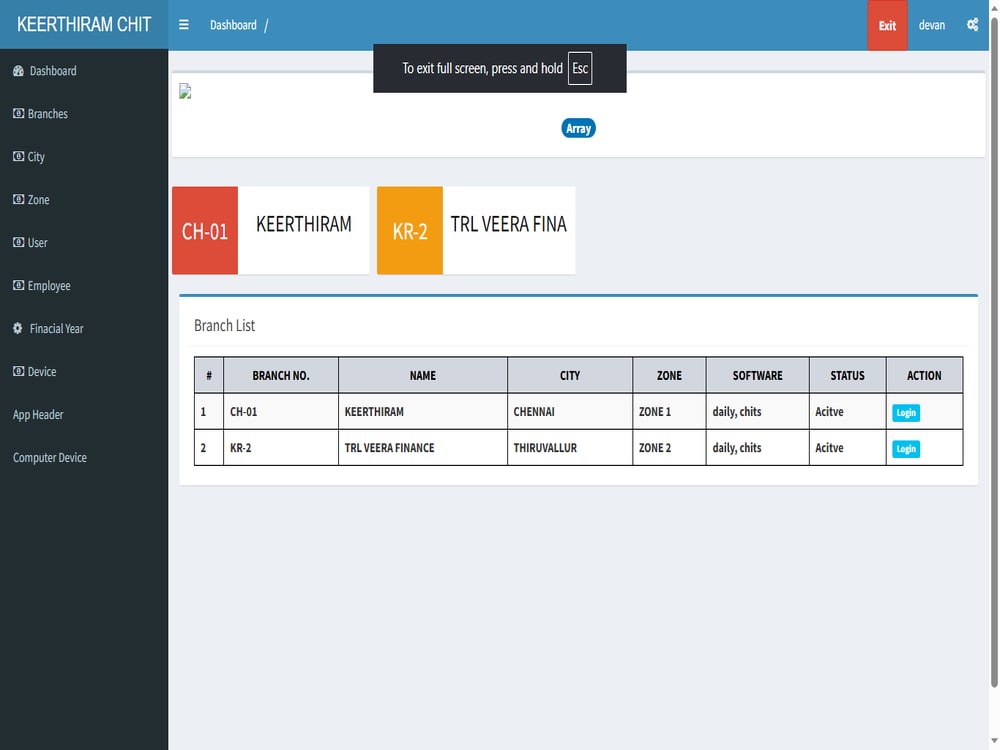Viewport: 1000px width, 750px height.
Task: Click the devan user name
Action: tap(931, 25)
